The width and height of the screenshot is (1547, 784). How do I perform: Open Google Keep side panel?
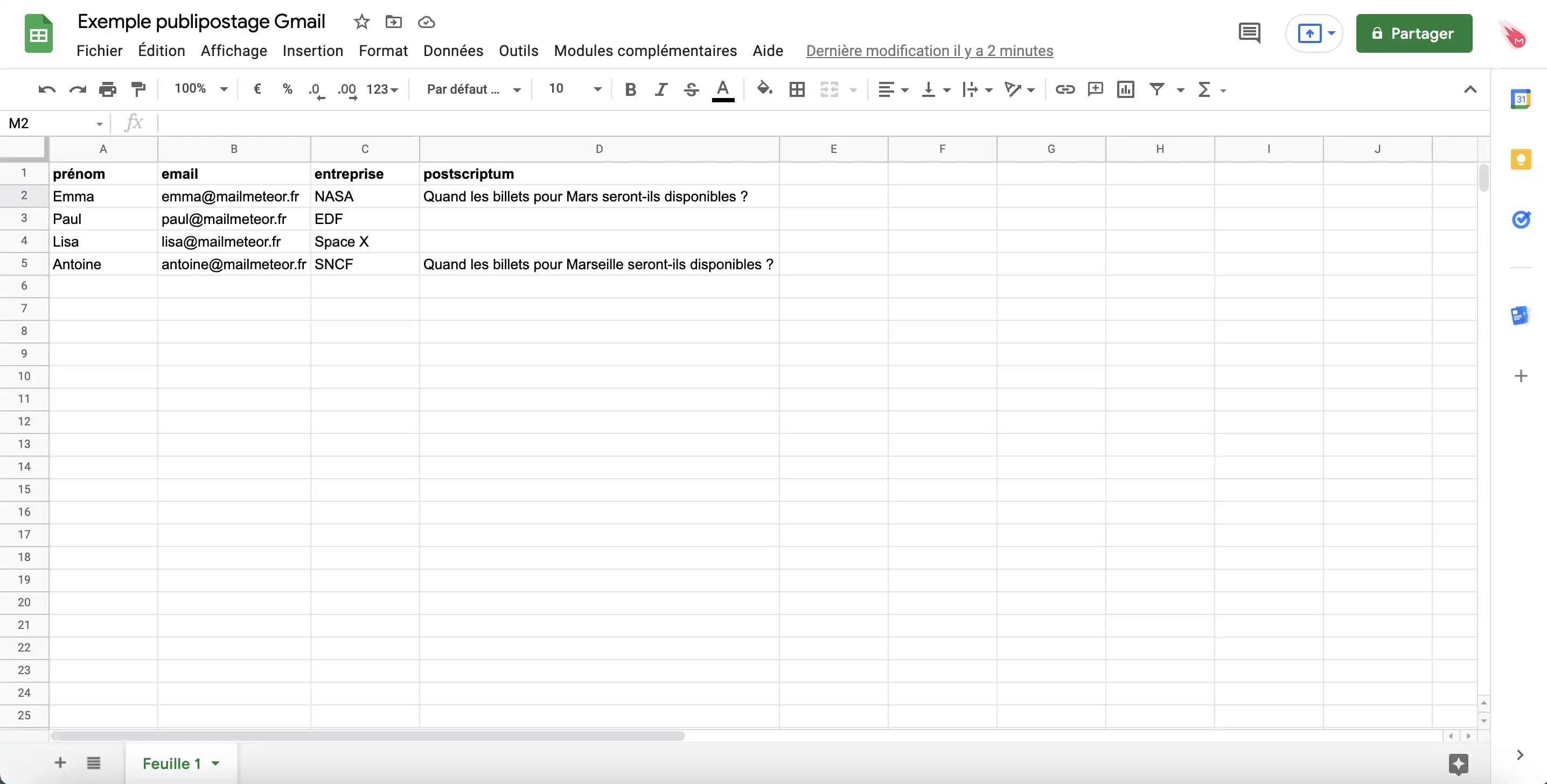pos(1521,159)
